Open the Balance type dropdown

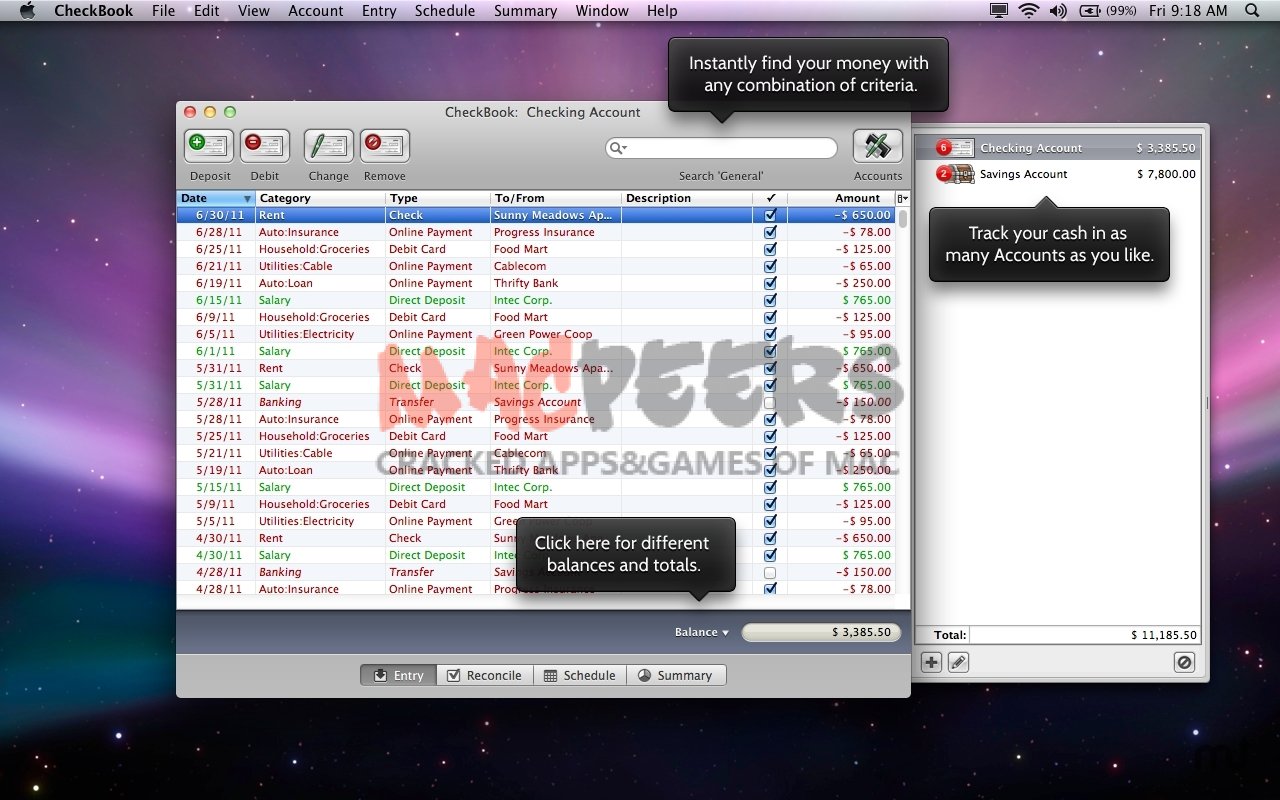coord(702,632)
